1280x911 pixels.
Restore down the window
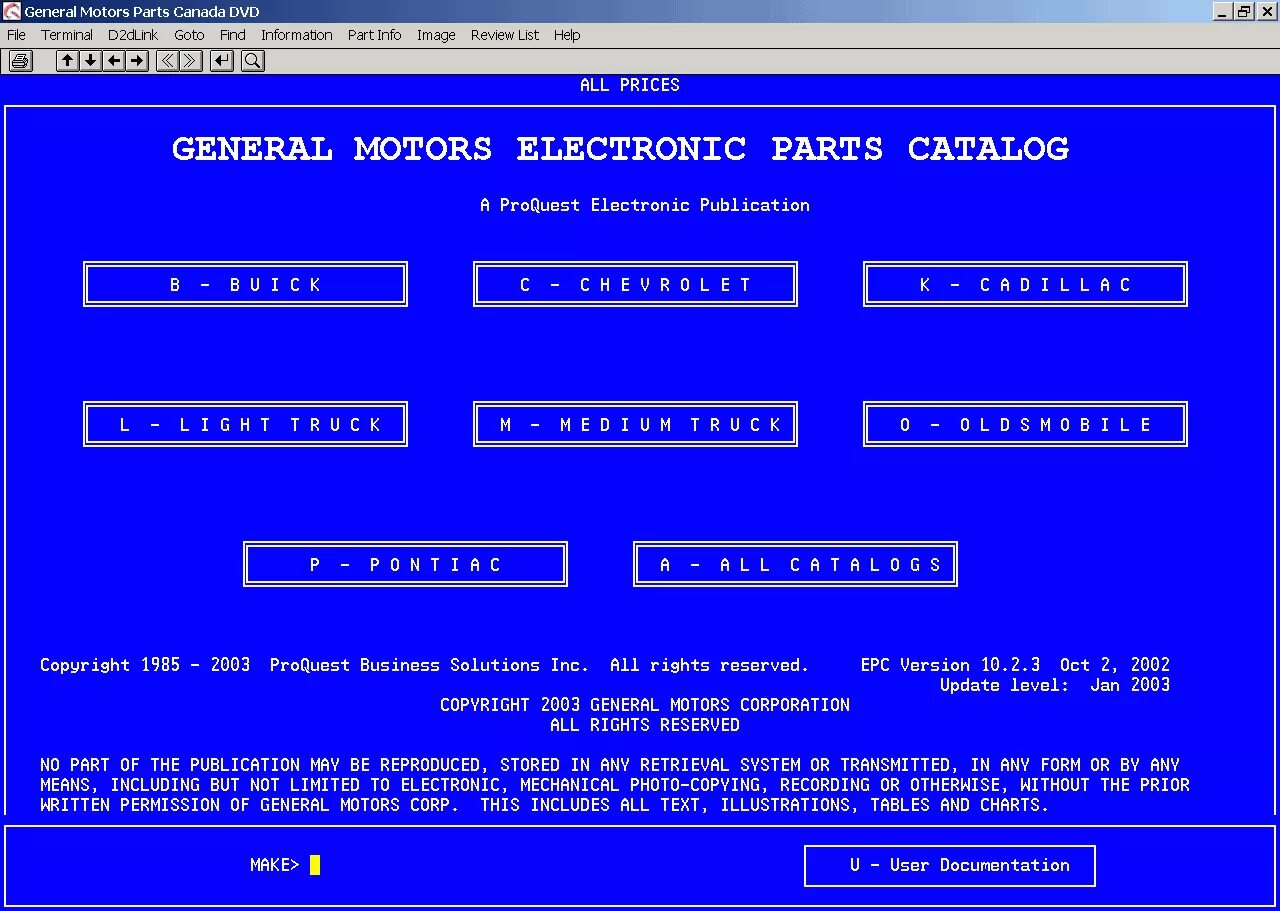tap(1244, 12)
